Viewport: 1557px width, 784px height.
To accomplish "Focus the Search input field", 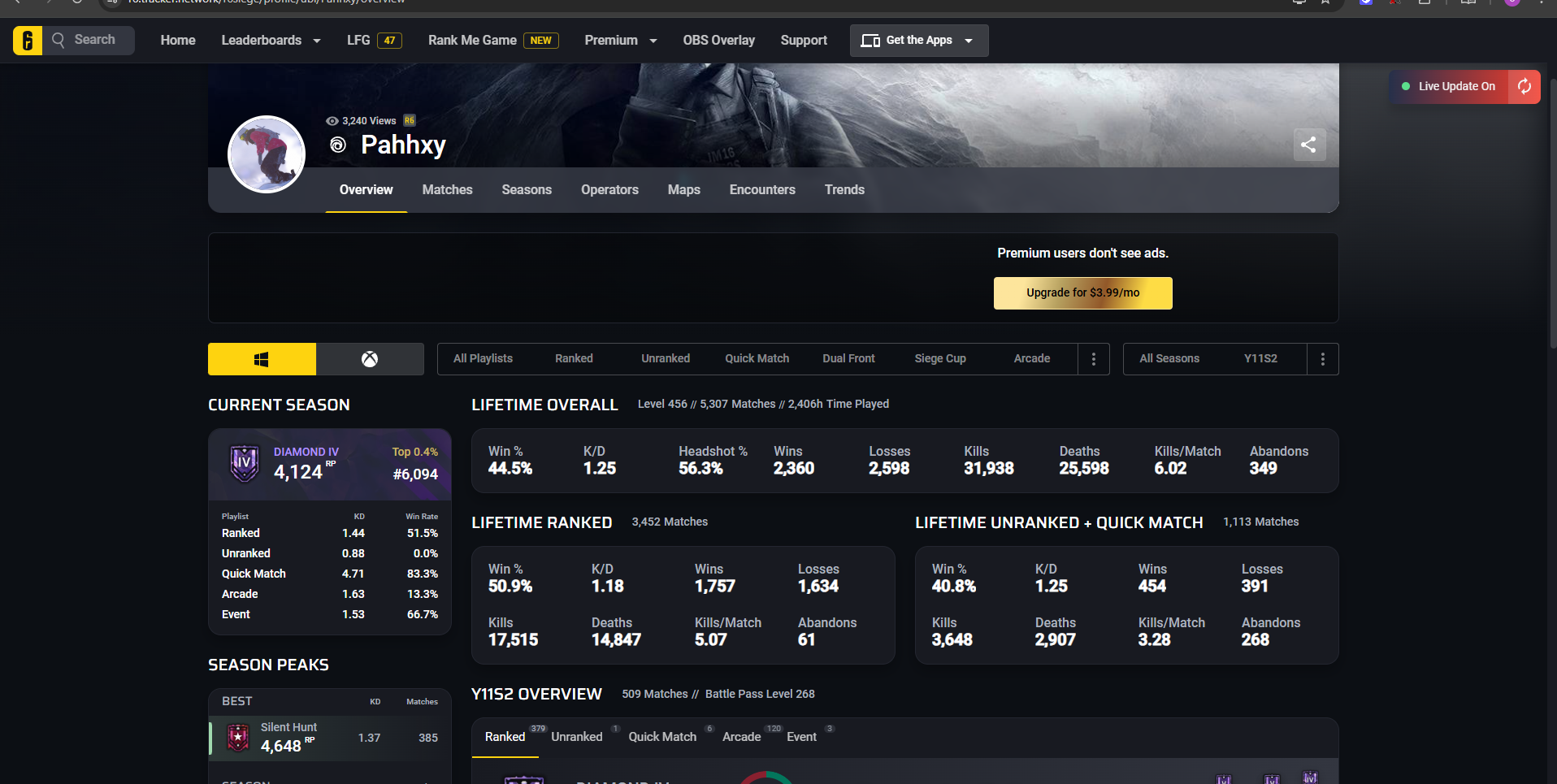I will [x=90, y=40].
